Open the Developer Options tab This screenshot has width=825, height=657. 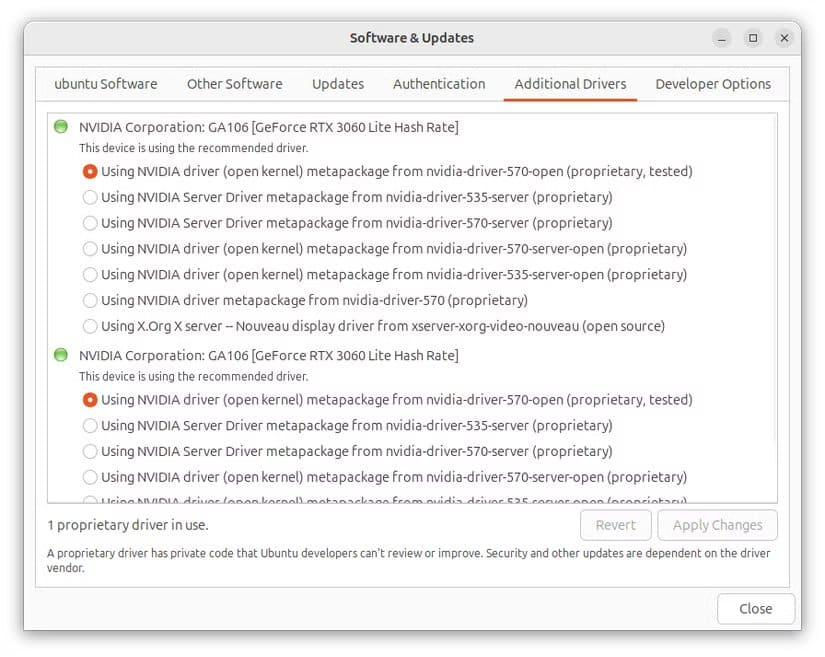point(713,84)
